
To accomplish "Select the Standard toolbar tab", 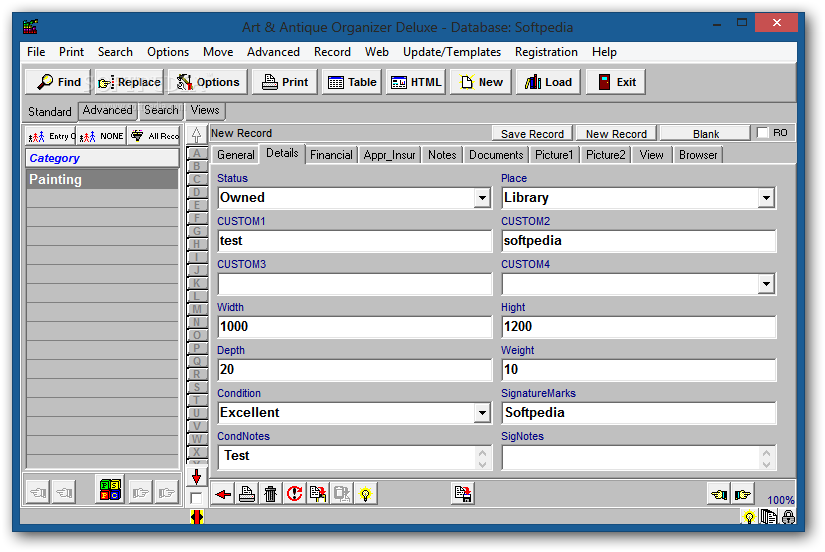I will pos(50,112).
